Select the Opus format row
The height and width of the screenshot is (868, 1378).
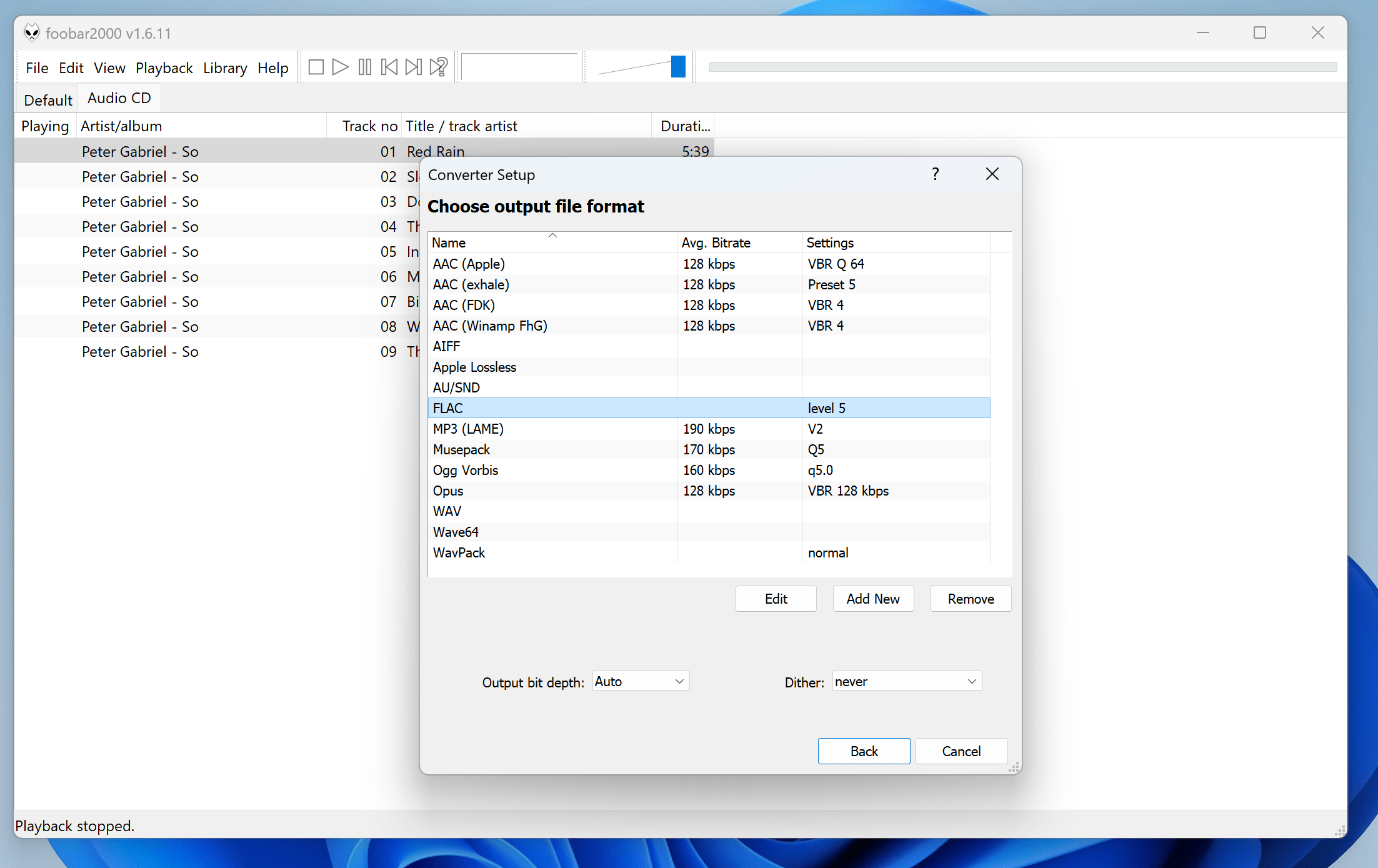pyautogui.click(x=709, y=491)
